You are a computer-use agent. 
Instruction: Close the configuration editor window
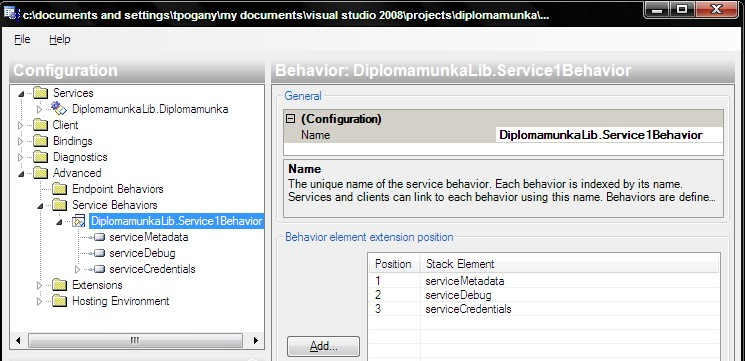[x=716, y=10]
